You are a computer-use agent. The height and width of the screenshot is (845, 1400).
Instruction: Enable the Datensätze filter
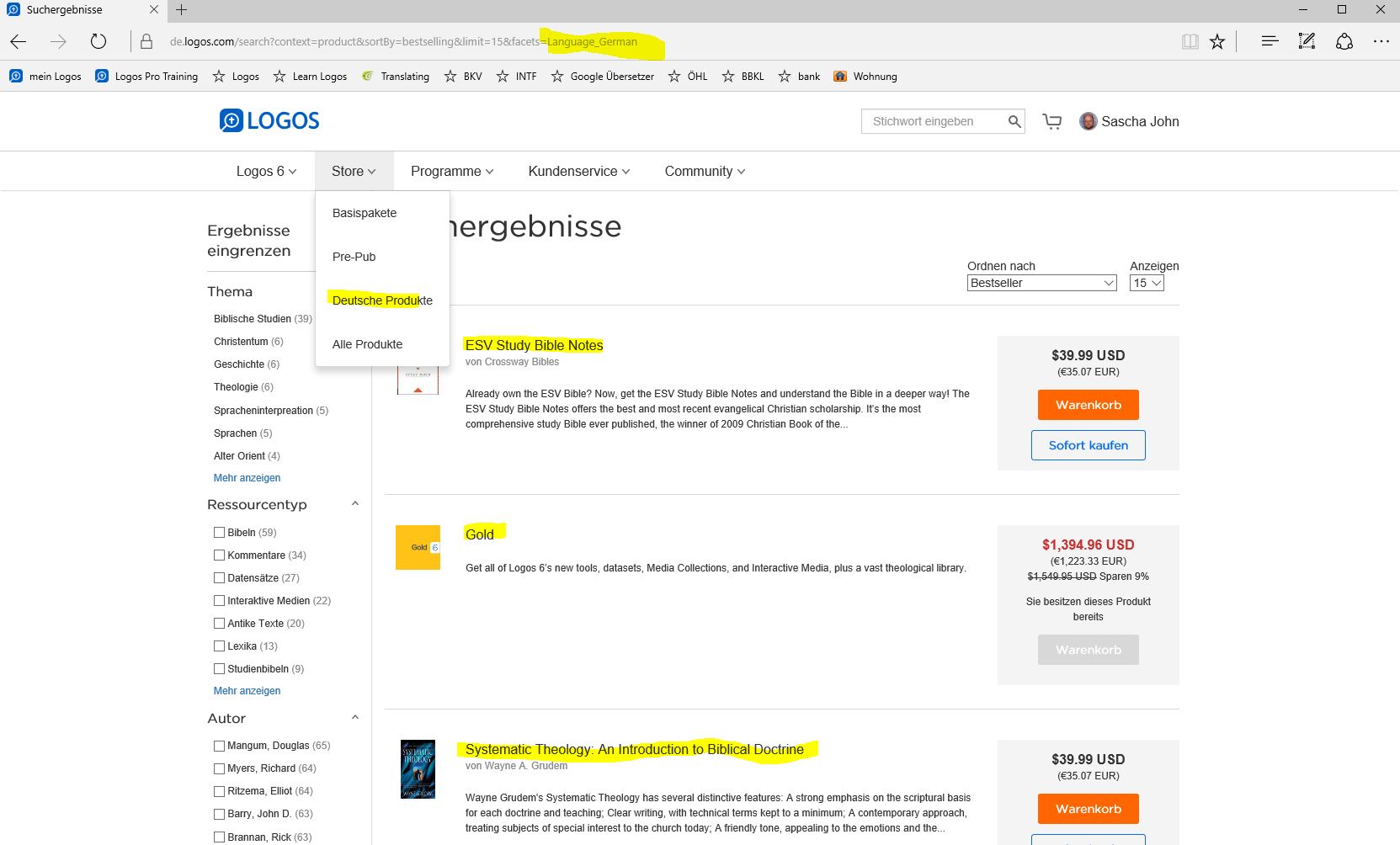[219, 577]
